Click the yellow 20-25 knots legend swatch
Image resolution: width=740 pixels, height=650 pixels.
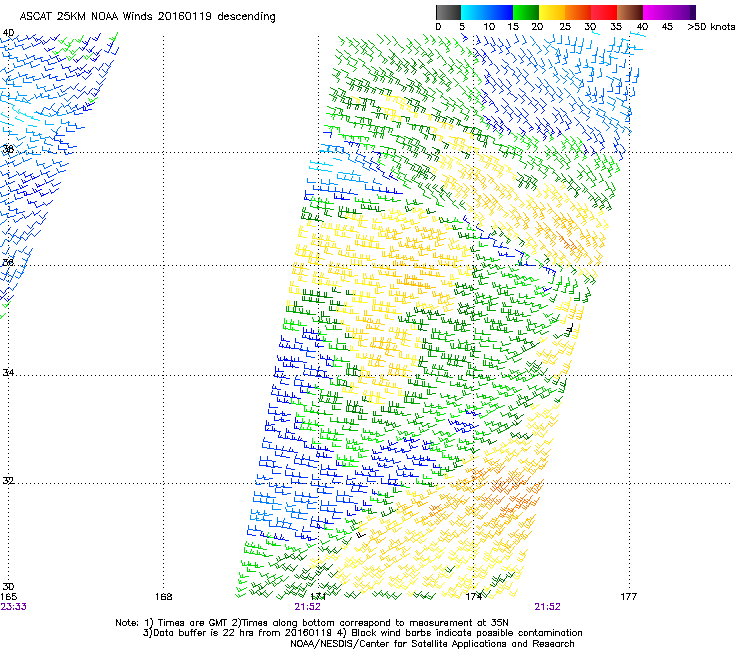pos(552,12)
